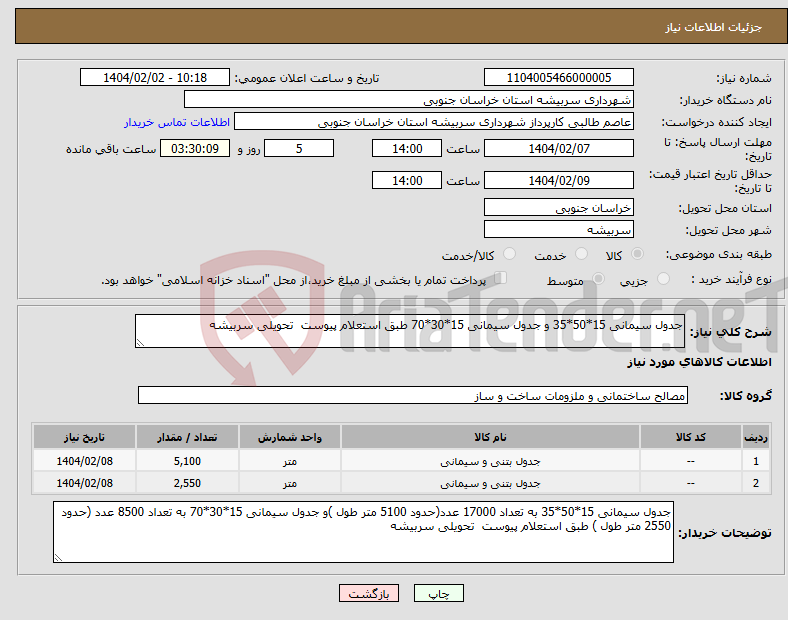Image resolution: width=788 pixels, height=620 pixels.
Task: Click the announcement date field 1404/02/02 - 10:18
Action: click(155, 77)
